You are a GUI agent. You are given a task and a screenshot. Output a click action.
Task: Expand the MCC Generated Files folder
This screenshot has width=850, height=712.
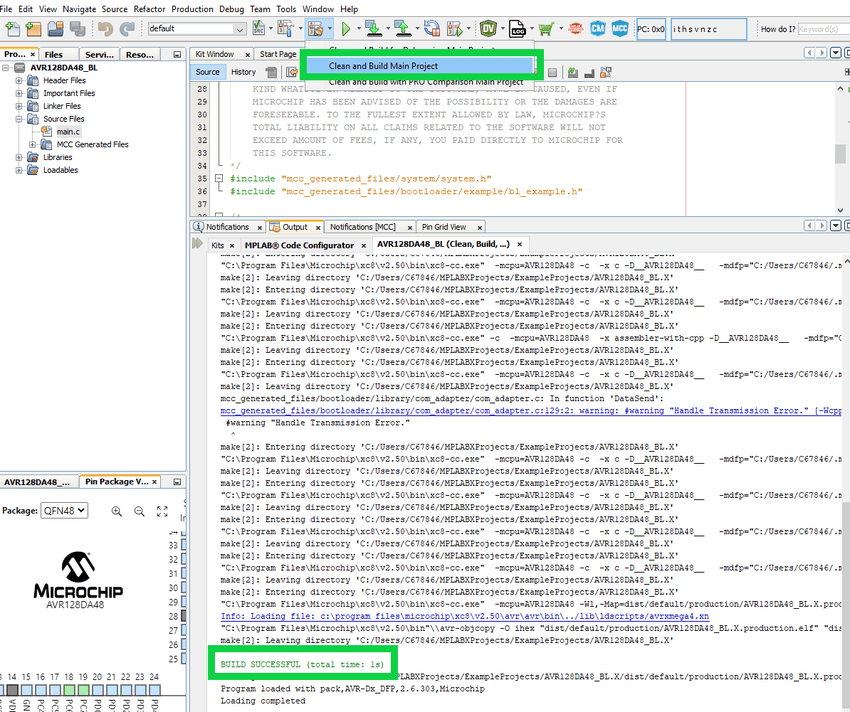(x=33, y=144)
